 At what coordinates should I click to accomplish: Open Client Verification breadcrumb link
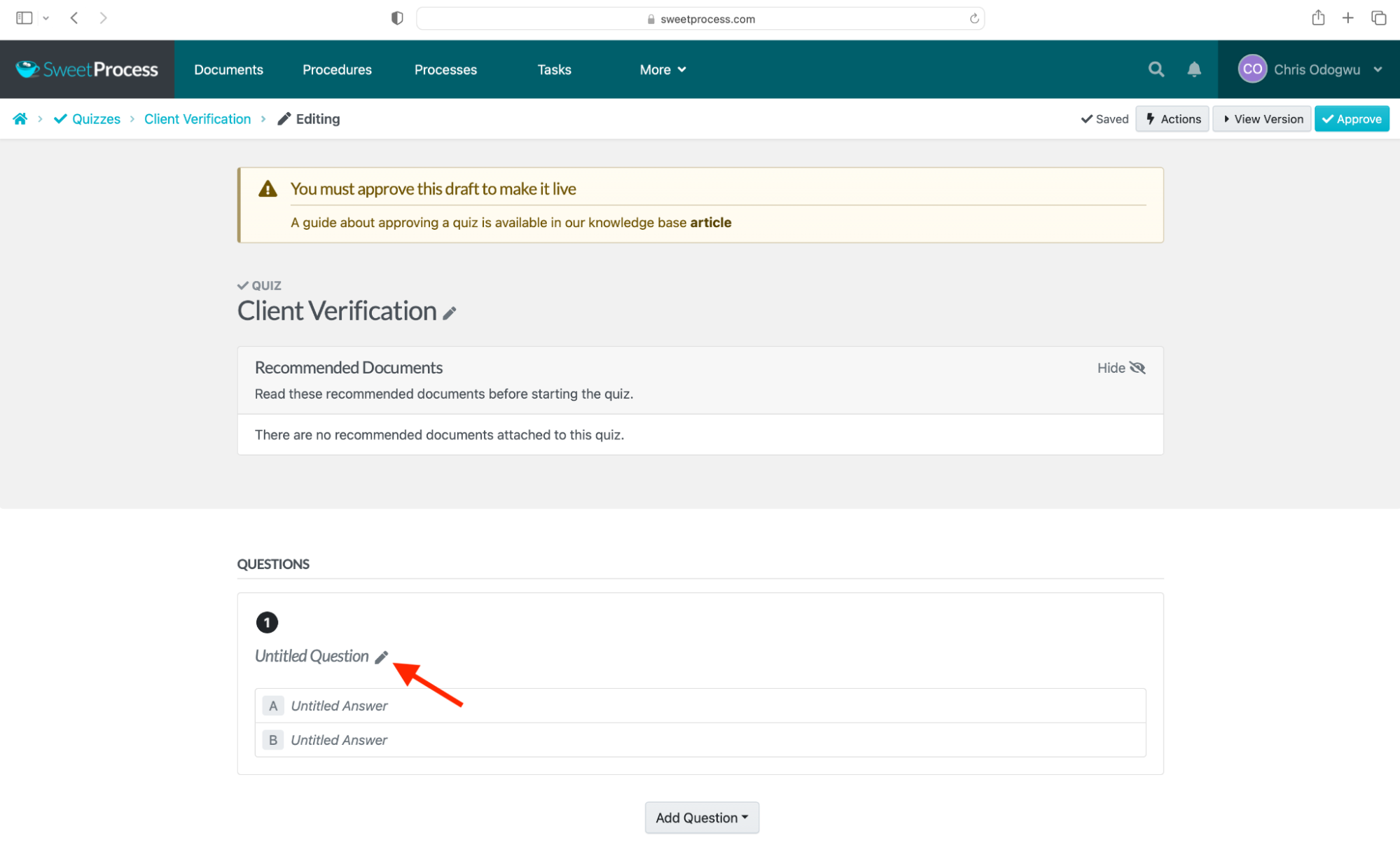point(197,119)
